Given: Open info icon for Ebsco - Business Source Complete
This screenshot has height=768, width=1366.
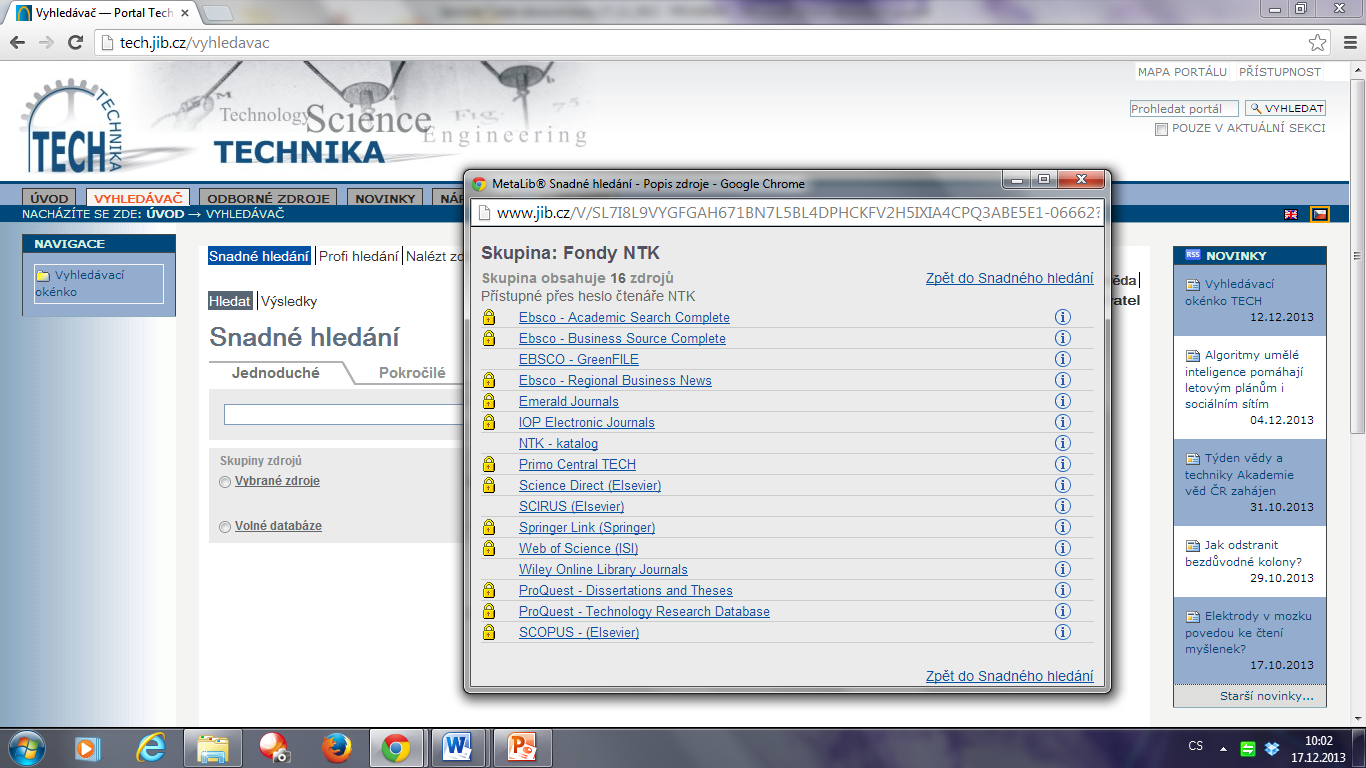Looking at the screenshot, I should pyautogui.click(x=1062, y=338).
